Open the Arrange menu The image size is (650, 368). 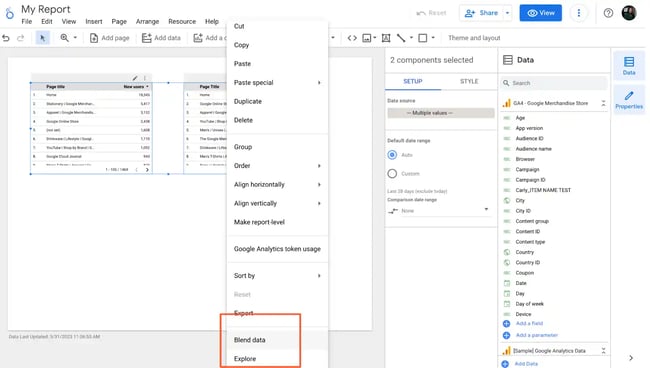(147, 22)
